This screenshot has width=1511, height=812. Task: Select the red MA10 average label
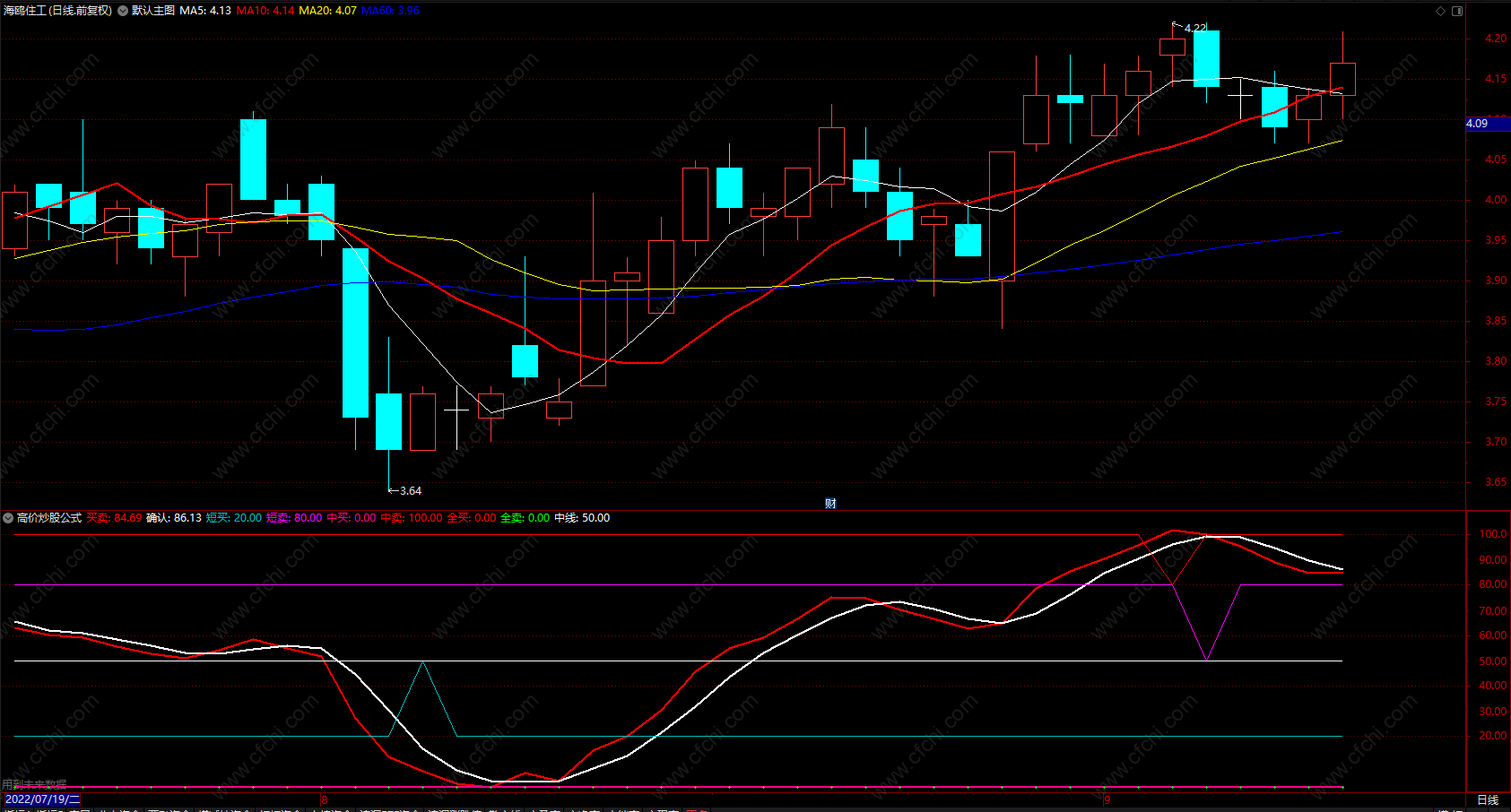click(x=265, y=11)
